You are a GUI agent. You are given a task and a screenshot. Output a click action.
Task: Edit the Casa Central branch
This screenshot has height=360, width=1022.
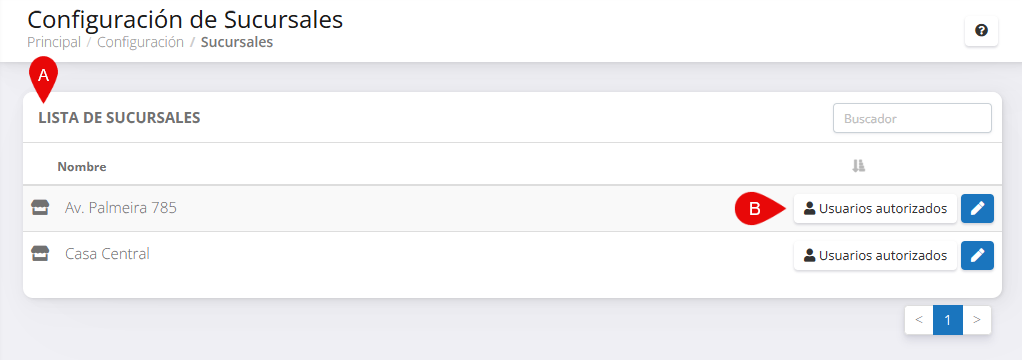coord(977,256)
